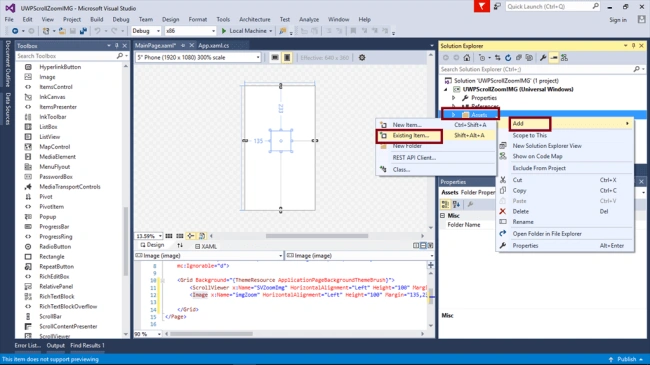
Task: Click swap panes arrows icon beside Design tab
Action: 180,246
